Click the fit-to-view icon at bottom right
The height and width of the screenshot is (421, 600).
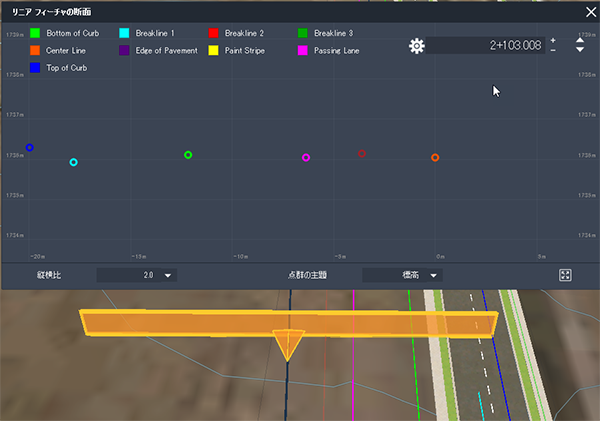coord(565,275)
